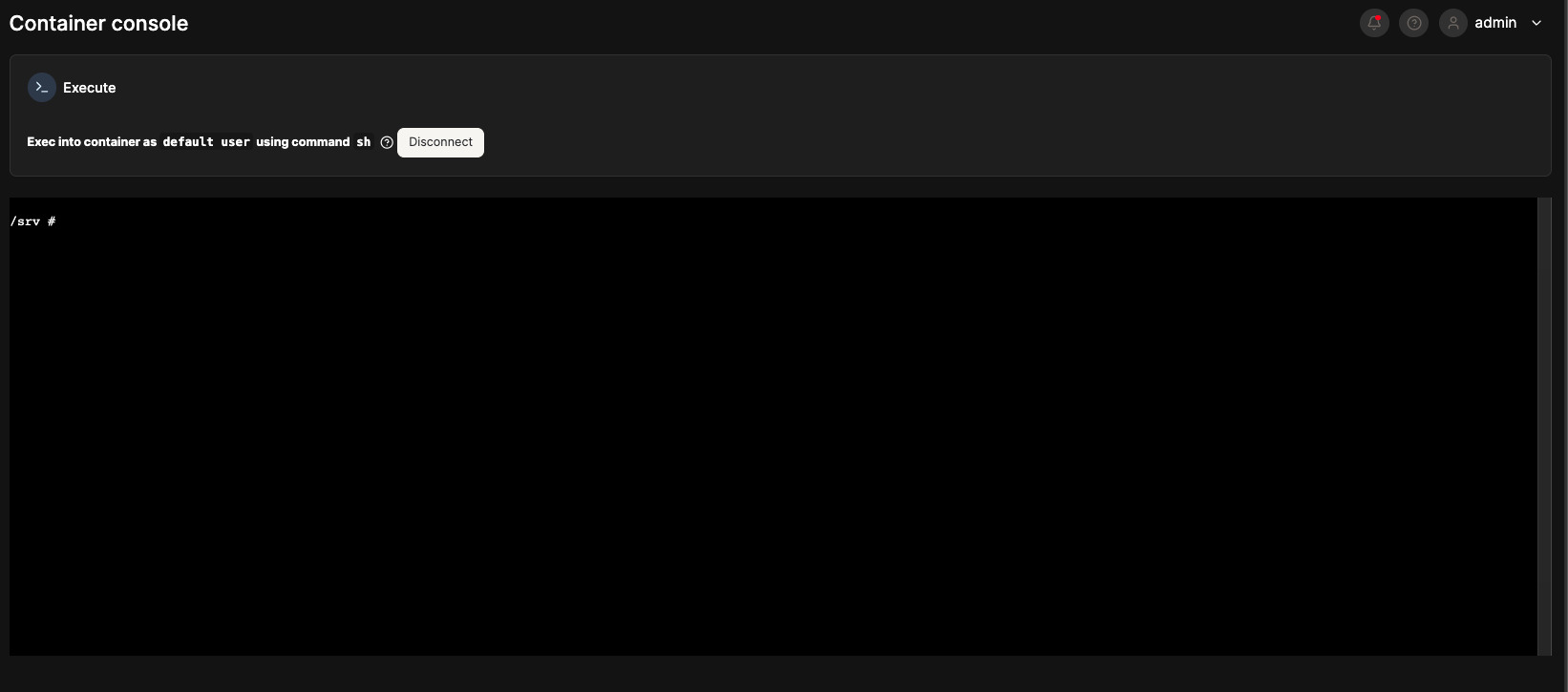Focus the black terminal window
The image size is (1568, 692).
pos(773,427)
